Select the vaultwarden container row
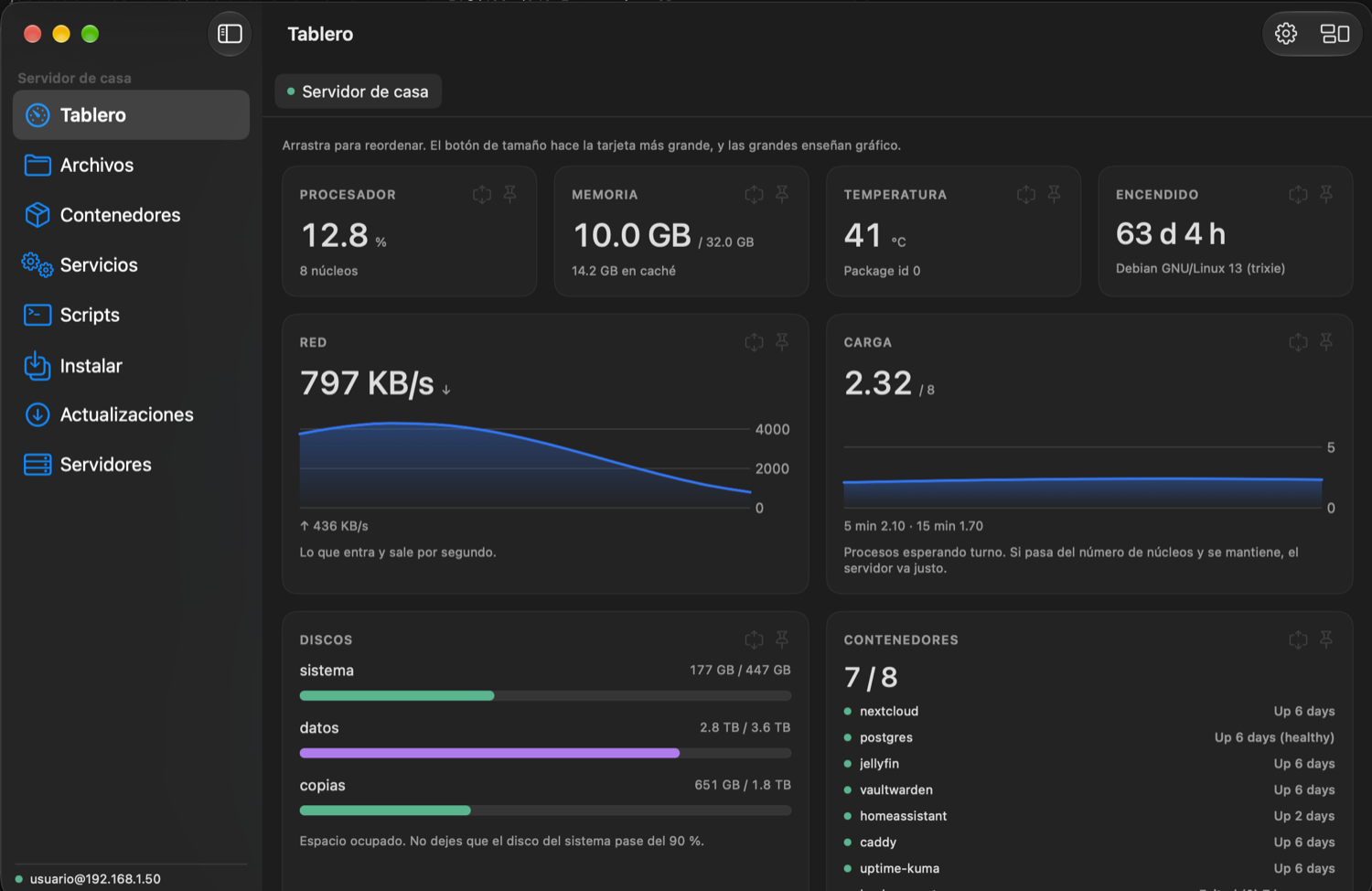This screenshot has width=1372, height=891. 1088,789
